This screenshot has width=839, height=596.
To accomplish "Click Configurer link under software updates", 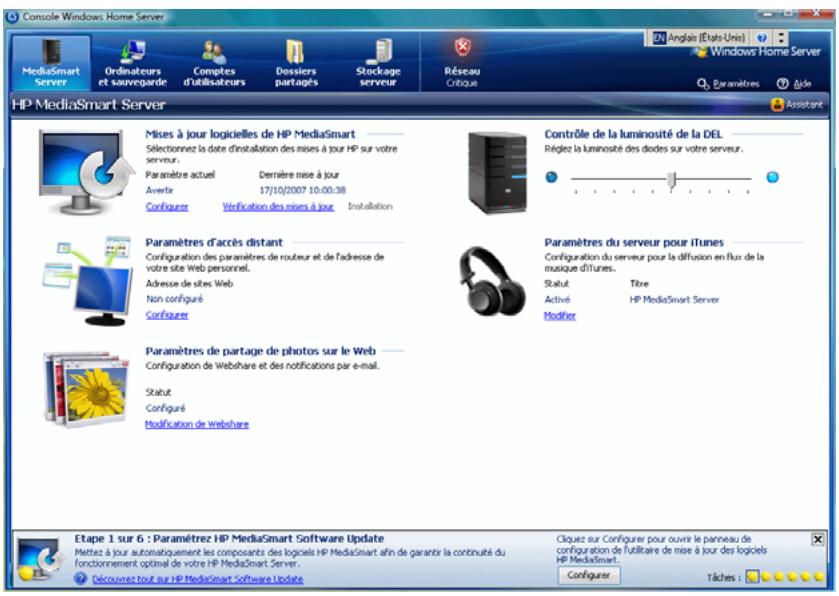I will (x=167, y=207).
